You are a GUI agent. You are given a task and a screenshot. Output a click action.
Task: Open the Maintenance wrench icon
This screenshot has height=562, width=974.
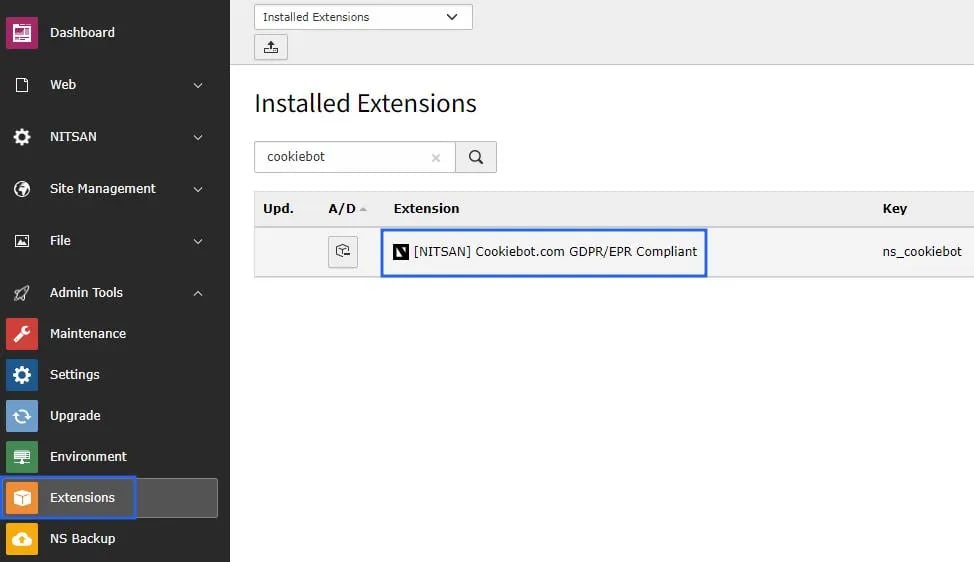coord(22,333)
